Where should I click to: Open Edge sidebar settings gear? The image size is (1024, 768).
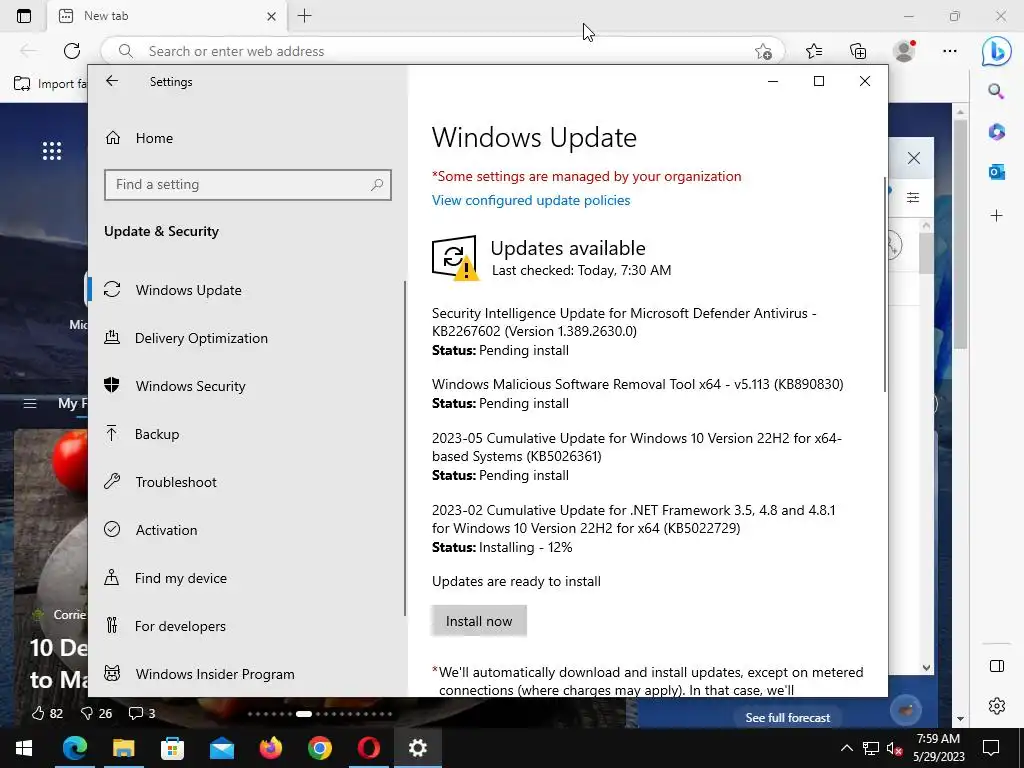997,706
